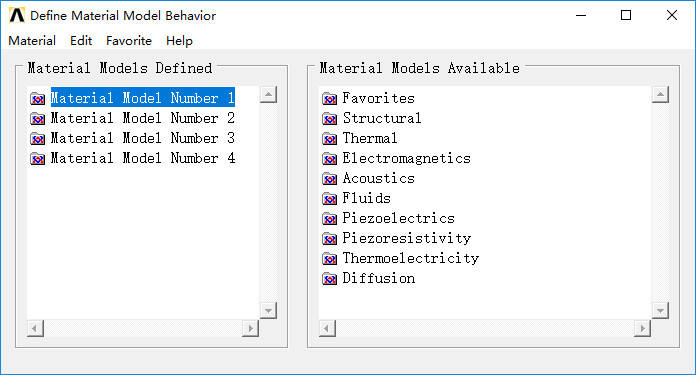The image size is (696, 375).
Task: Open the Edit menu
Action: tap(81, 41)
